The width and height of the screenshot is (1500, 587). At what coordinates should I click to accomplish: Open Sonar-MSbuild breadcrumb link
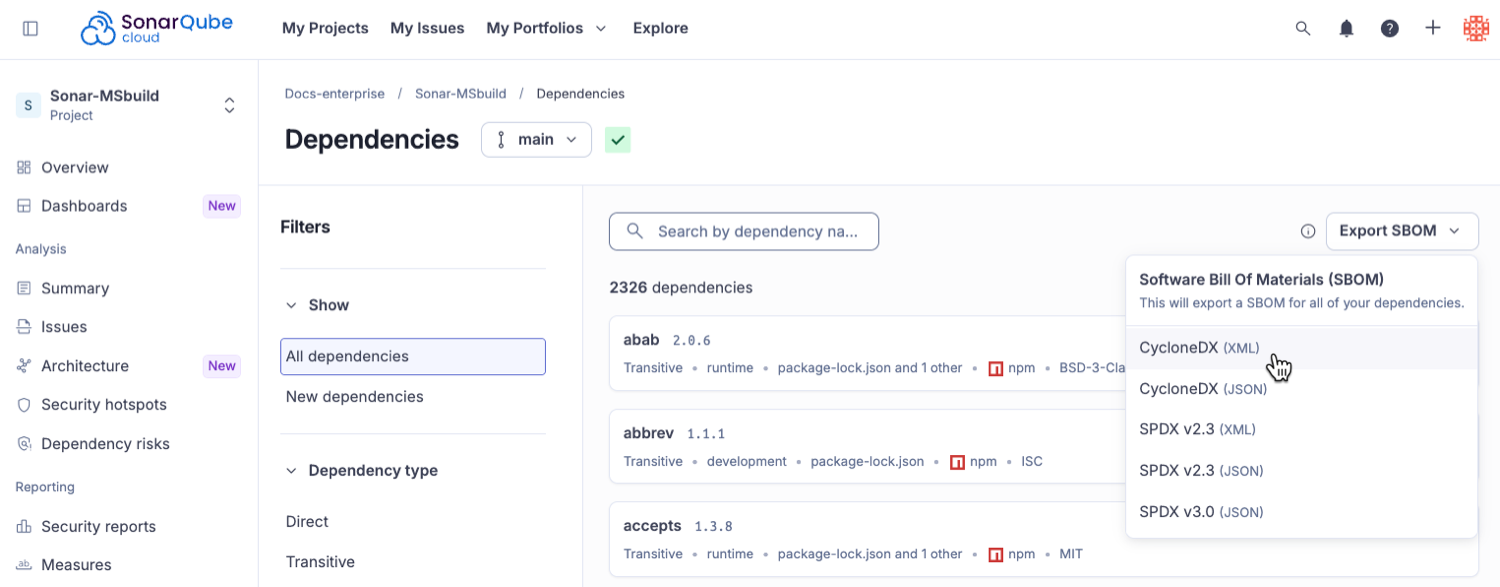tap(461, 94)
